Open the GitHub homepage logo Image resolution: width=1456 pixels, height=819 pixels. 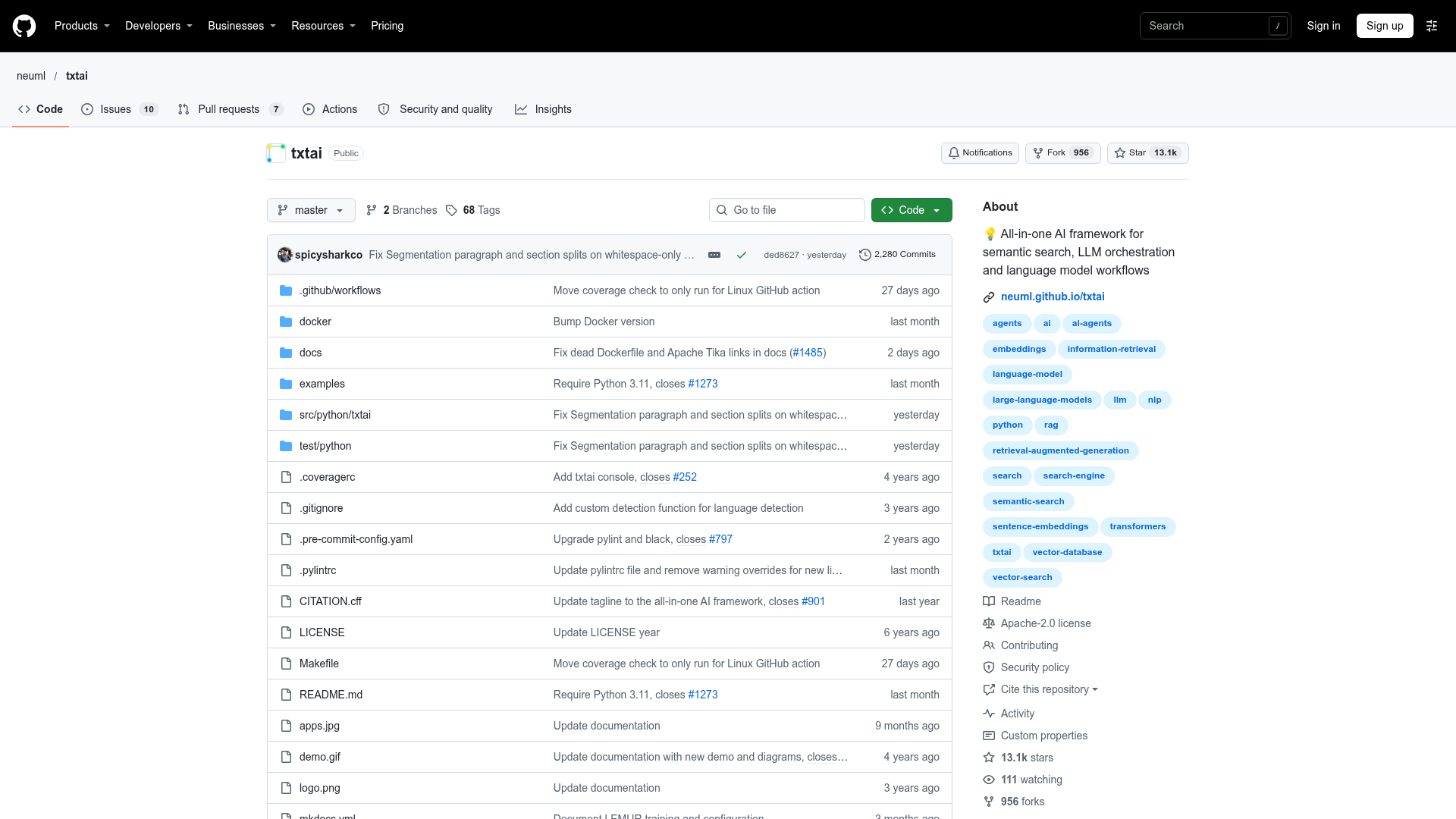coord(24,26)
